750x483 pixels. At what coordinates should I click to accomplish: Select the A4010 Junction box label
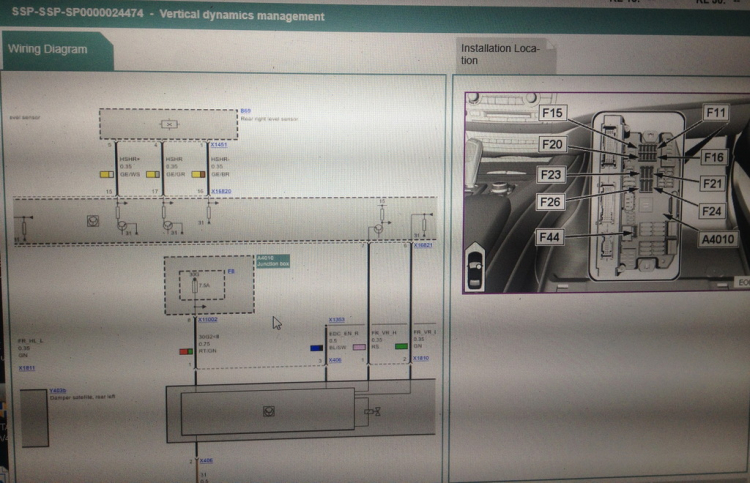pos(273,261)
